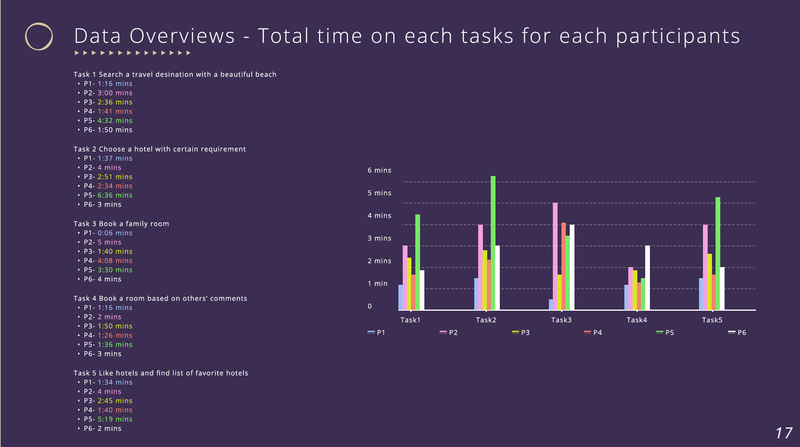Click 'P3- 2:45 mins' entry

click(x=108, y=401)
